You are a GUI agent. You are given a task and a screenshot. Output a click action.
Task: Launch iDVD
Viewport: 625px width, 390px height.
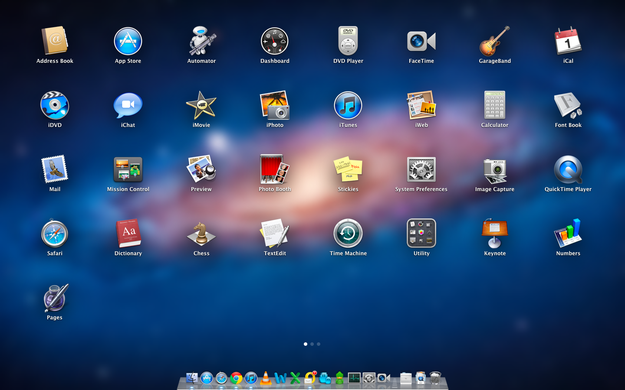55,105
